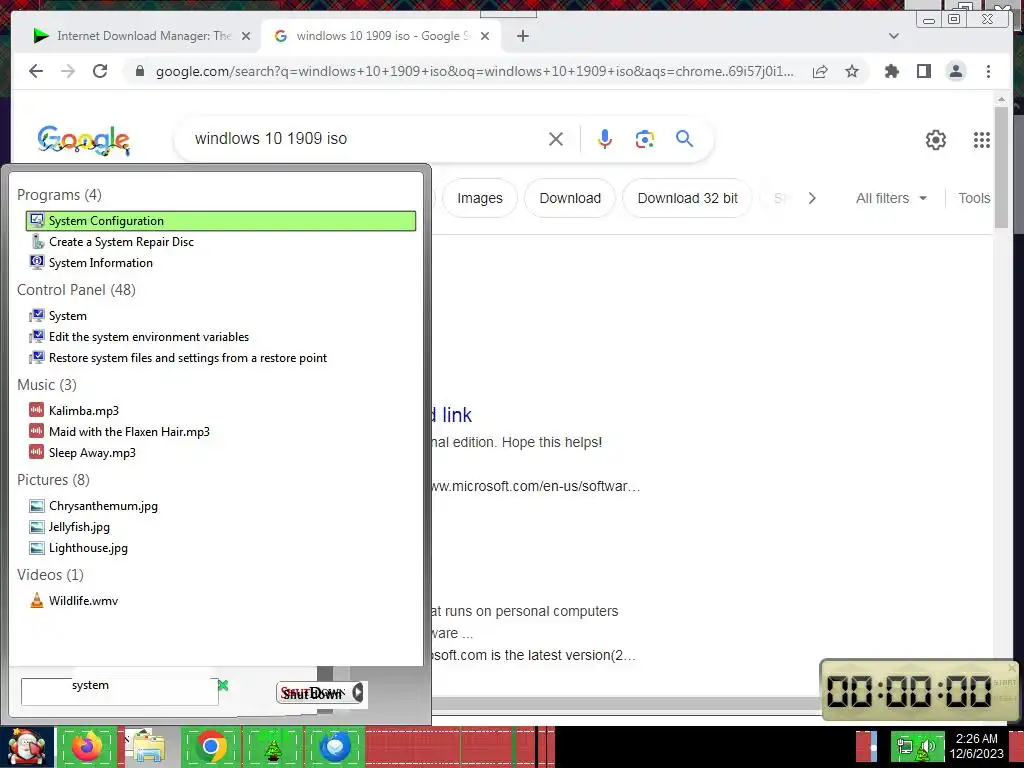Click the address bar URL
The image size is (1024, 768).
click(x=475, y=71)
